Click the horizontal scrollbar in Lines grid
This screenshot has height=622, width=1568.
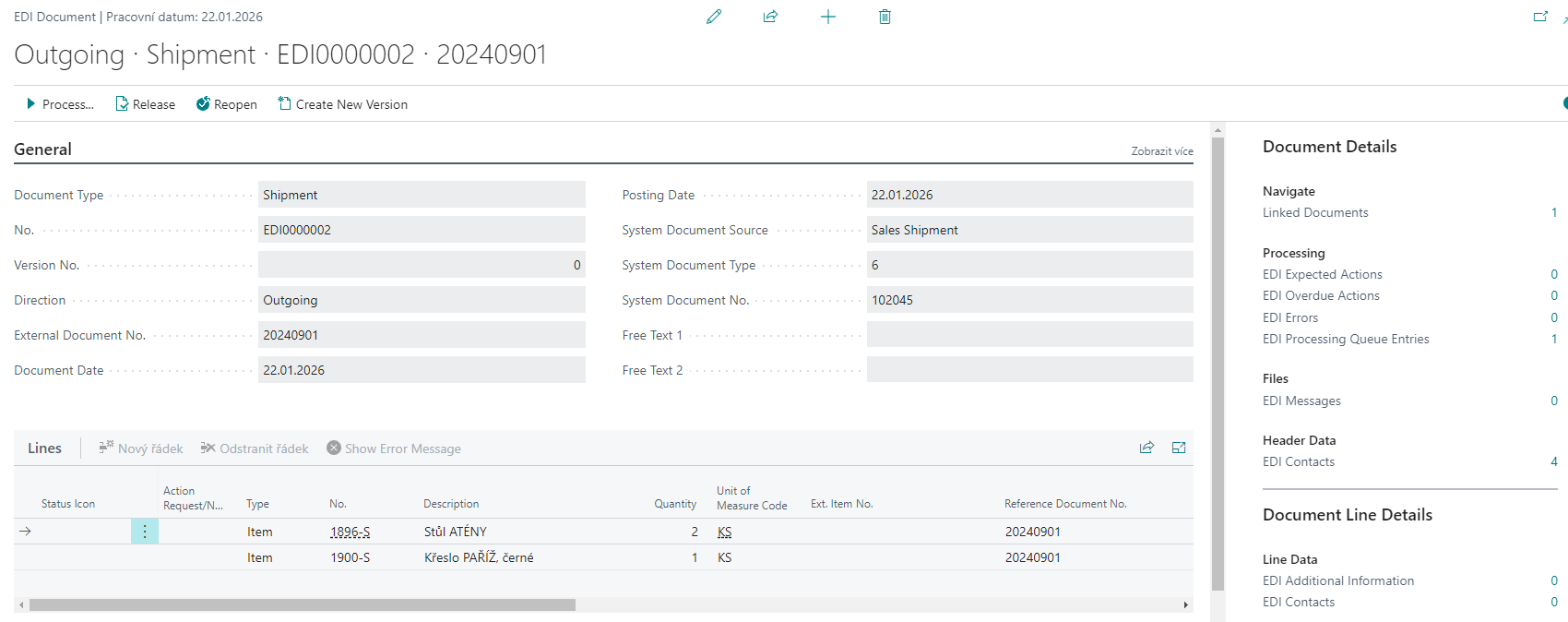coord(303,605)
